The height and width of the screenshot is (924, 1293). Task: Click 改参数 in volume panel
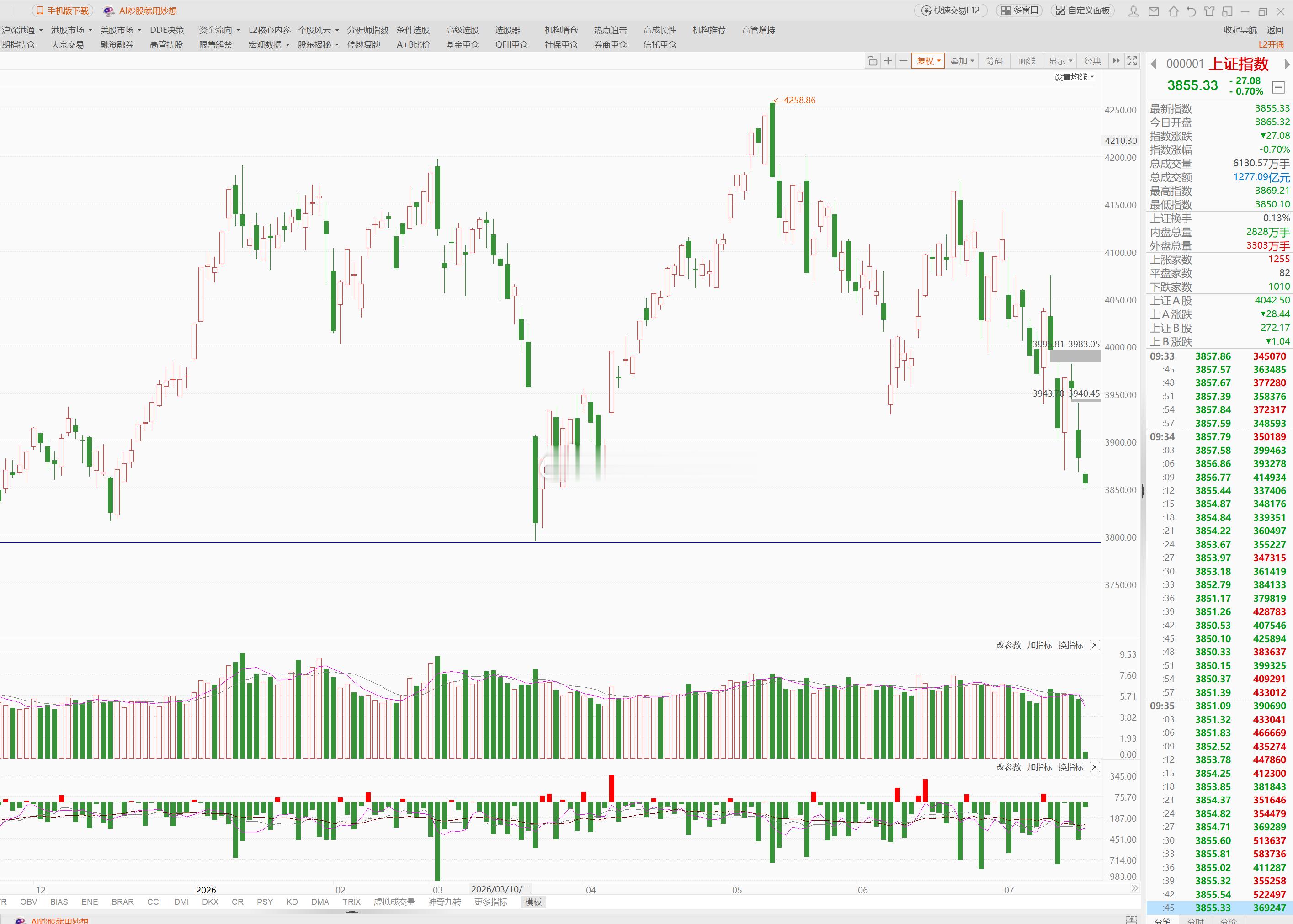[x=1008, y=645]
